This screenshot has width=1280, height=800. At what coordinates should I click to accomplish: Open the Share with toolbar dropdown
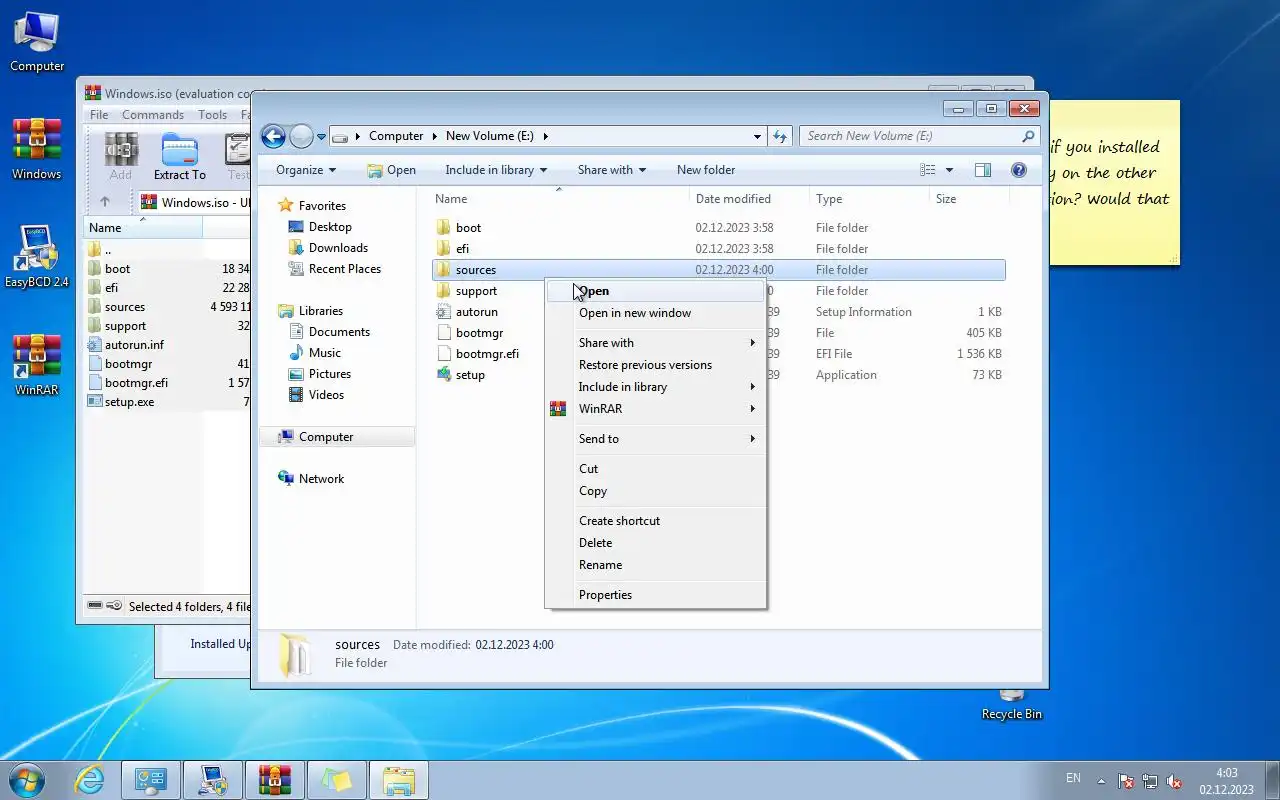(612, 170)
